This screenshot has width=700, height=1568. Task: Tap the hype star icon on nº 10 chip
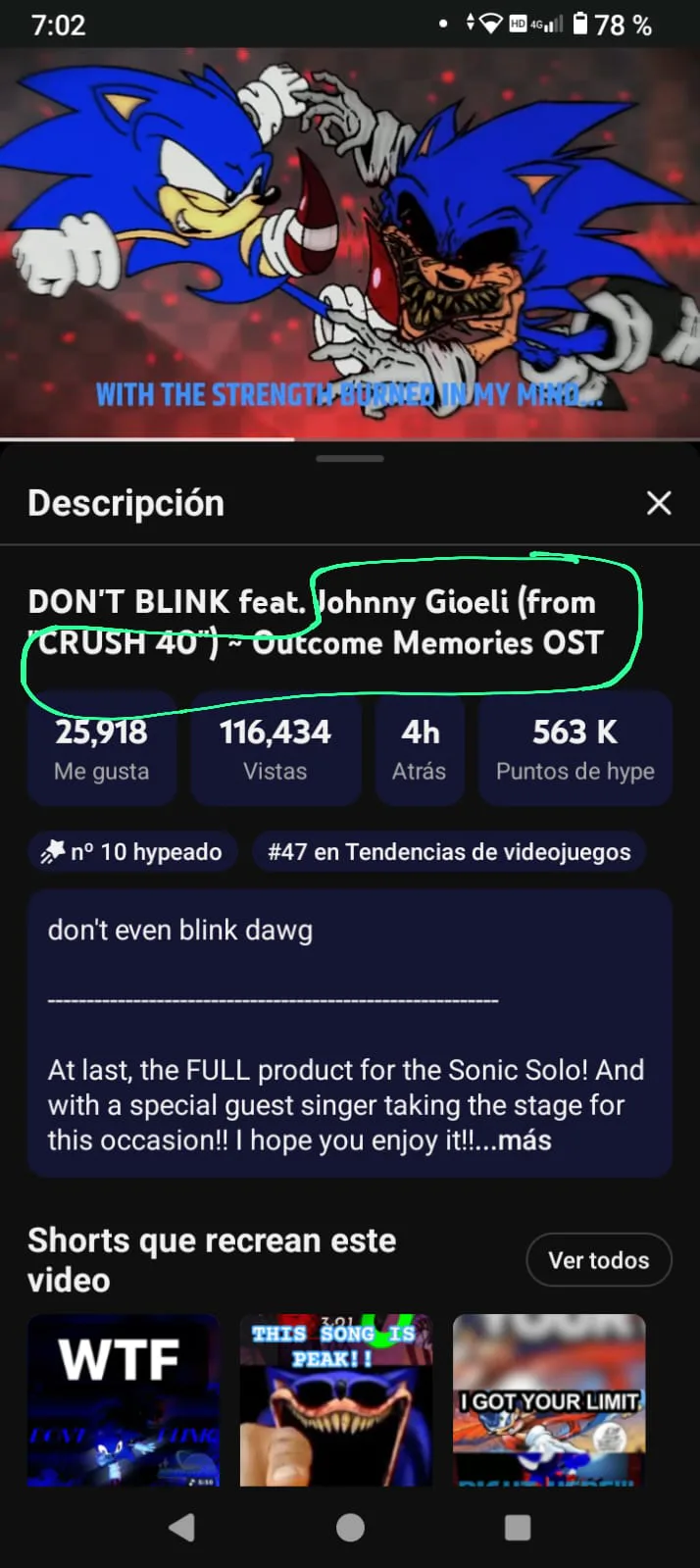52,851
